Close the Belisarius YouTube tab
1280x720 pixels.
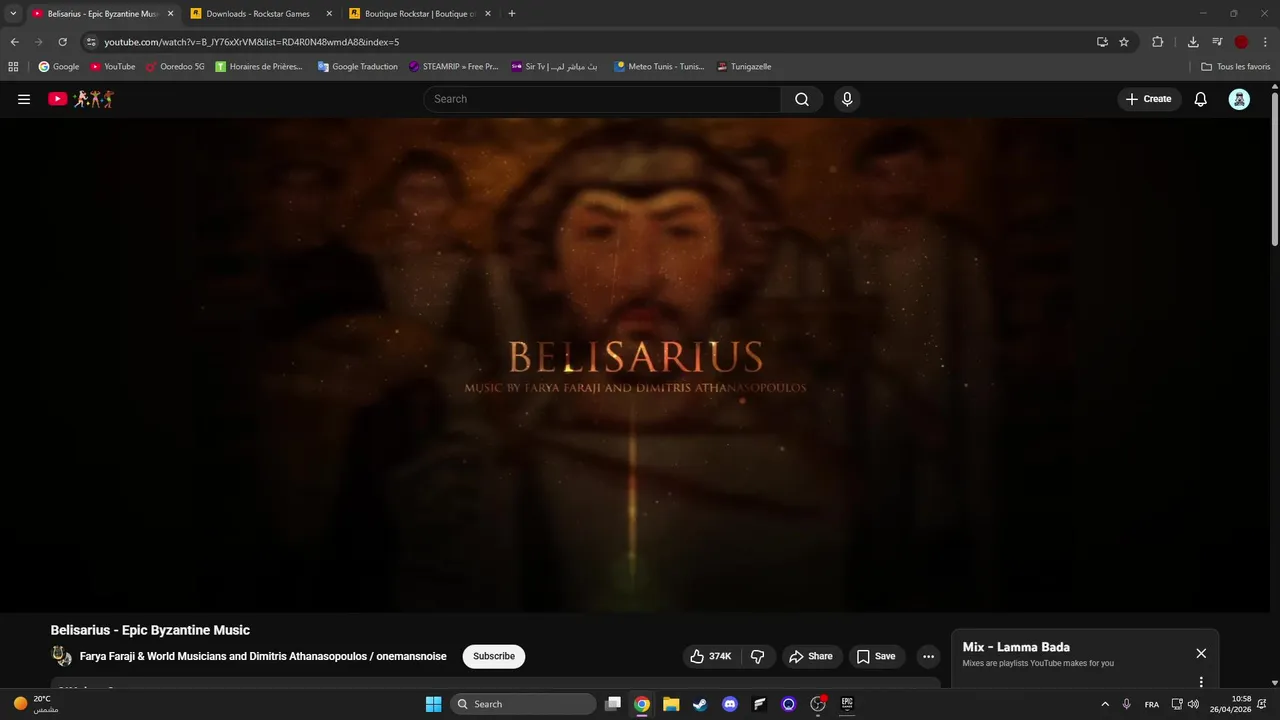tap(170, 14)
